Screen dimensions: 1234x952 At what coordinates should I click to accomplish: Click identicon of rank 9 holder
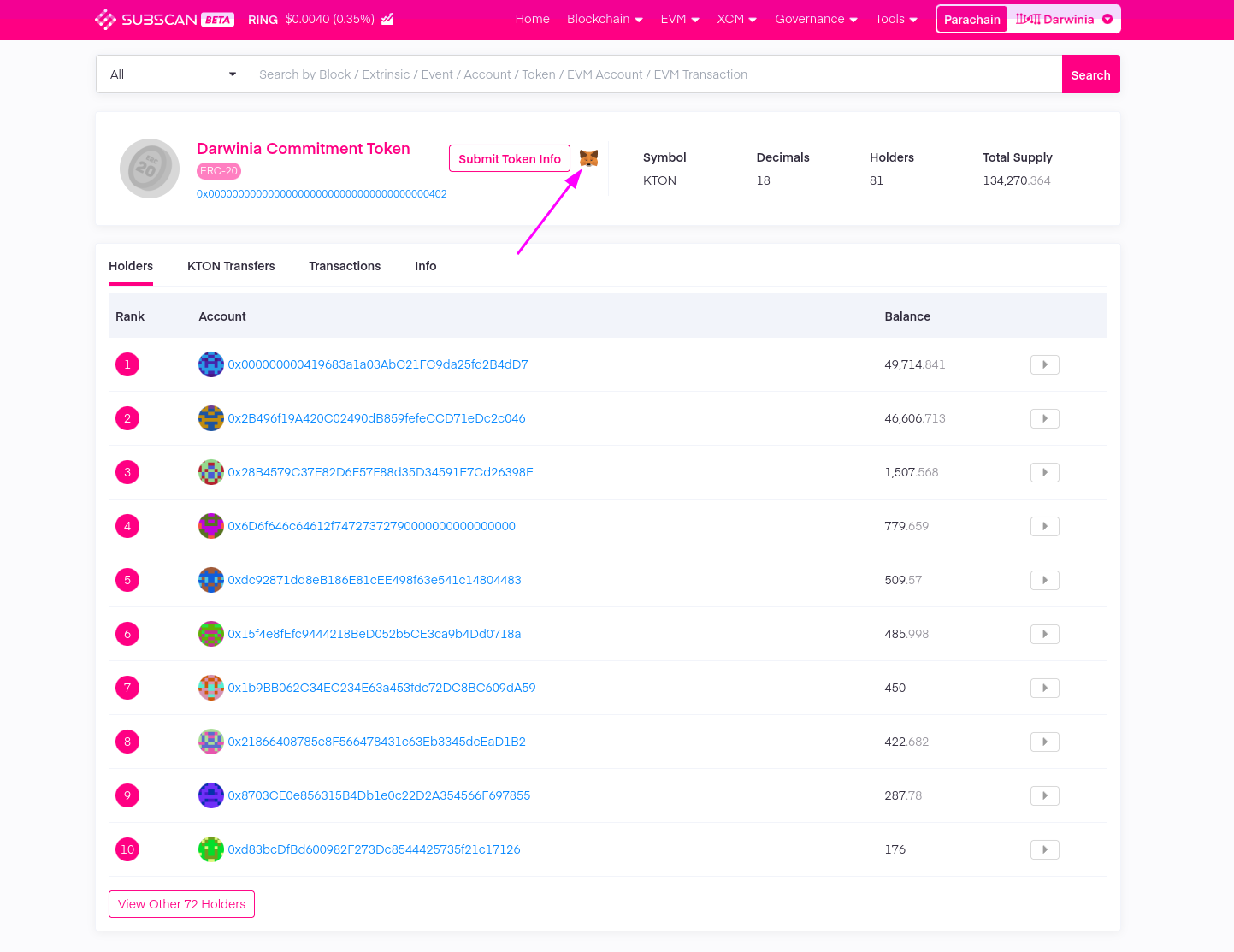point(210,795)
